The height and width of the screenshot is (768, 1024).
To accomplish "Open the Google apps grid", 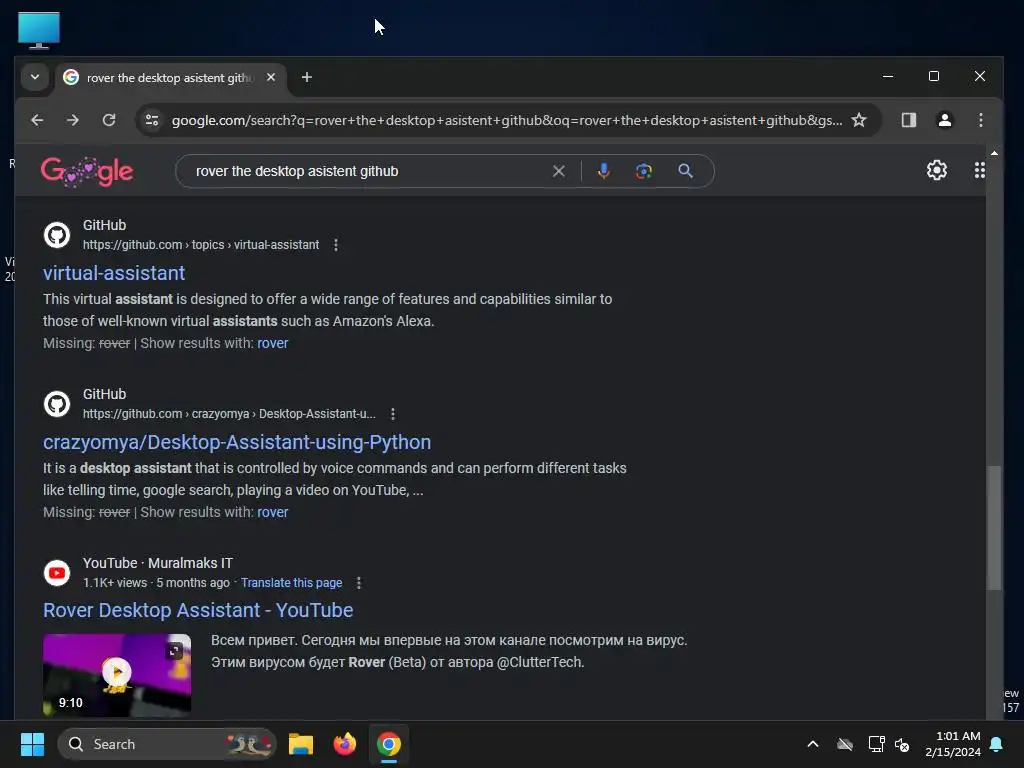I will coord(980,170).
